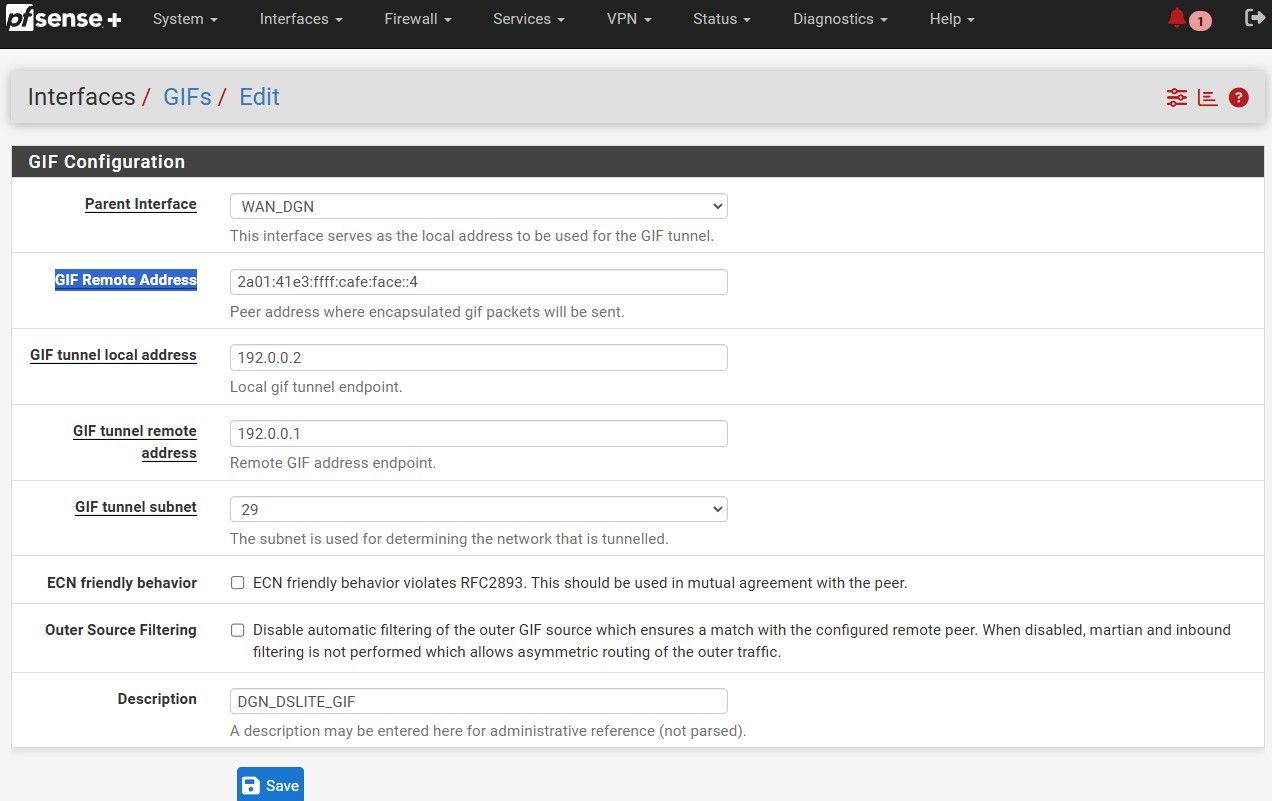
Task: Expand the Parent Interface dropdown
Action: 478,206
